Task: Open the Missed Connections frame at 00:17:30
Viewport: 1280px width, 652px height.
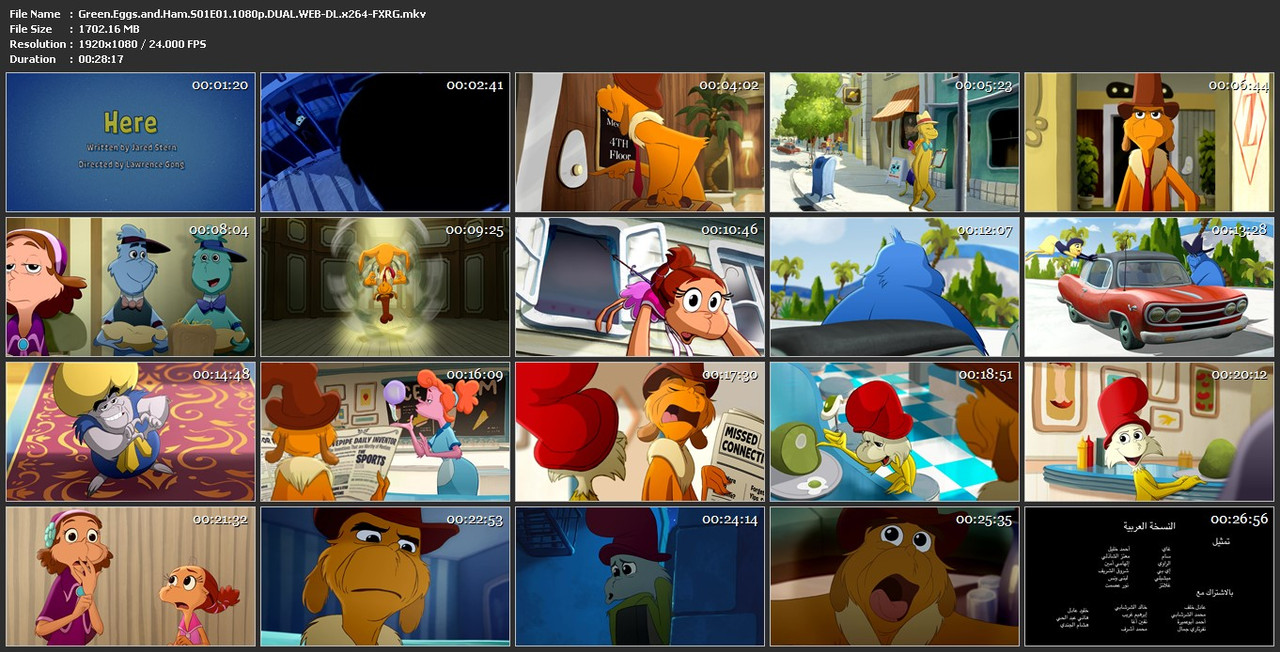Action: pos(640,432)
